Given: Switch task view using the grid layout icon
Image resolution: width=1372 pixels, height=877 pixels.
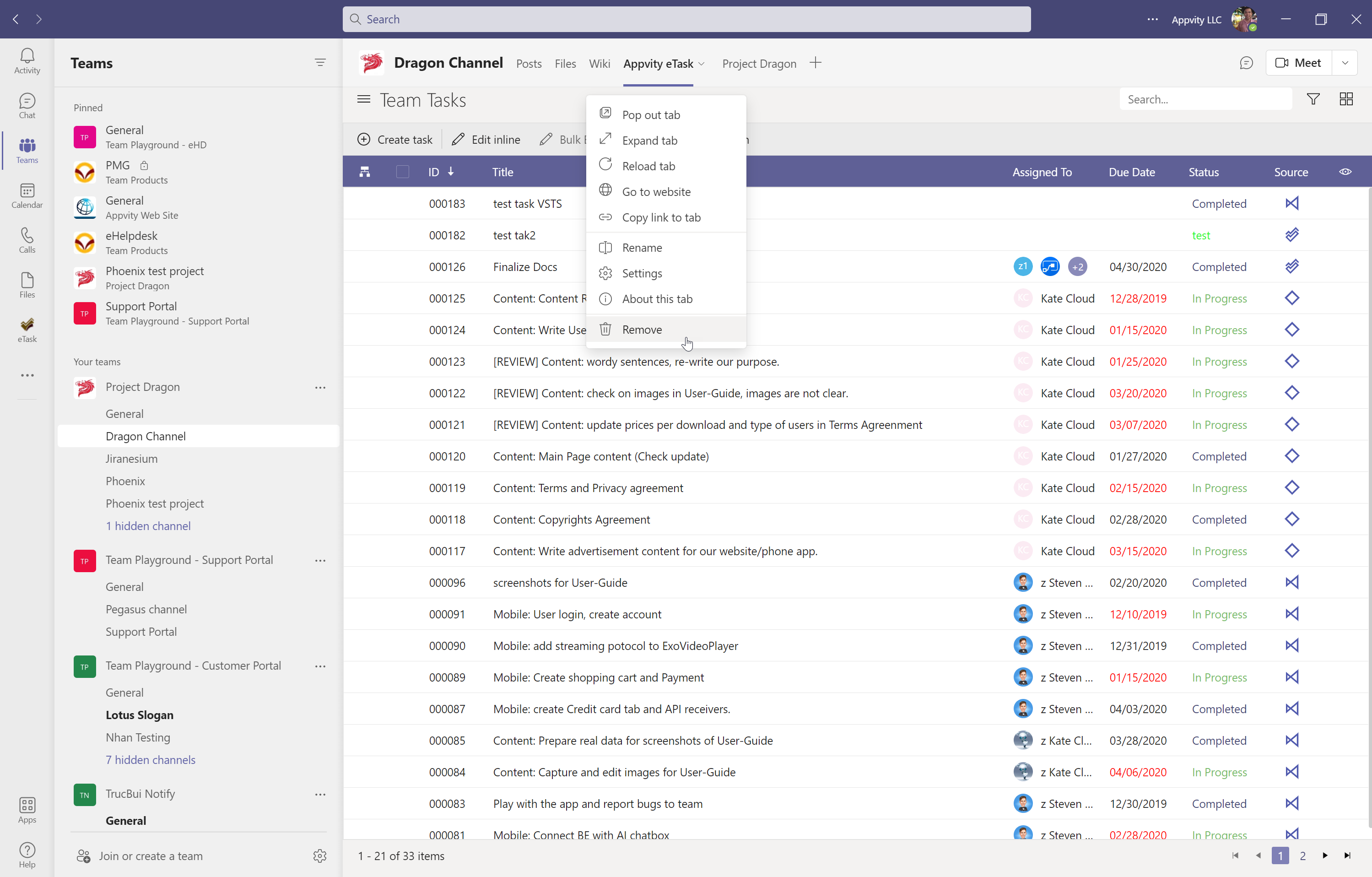Looking at the screenshot, I should 1346,98.
